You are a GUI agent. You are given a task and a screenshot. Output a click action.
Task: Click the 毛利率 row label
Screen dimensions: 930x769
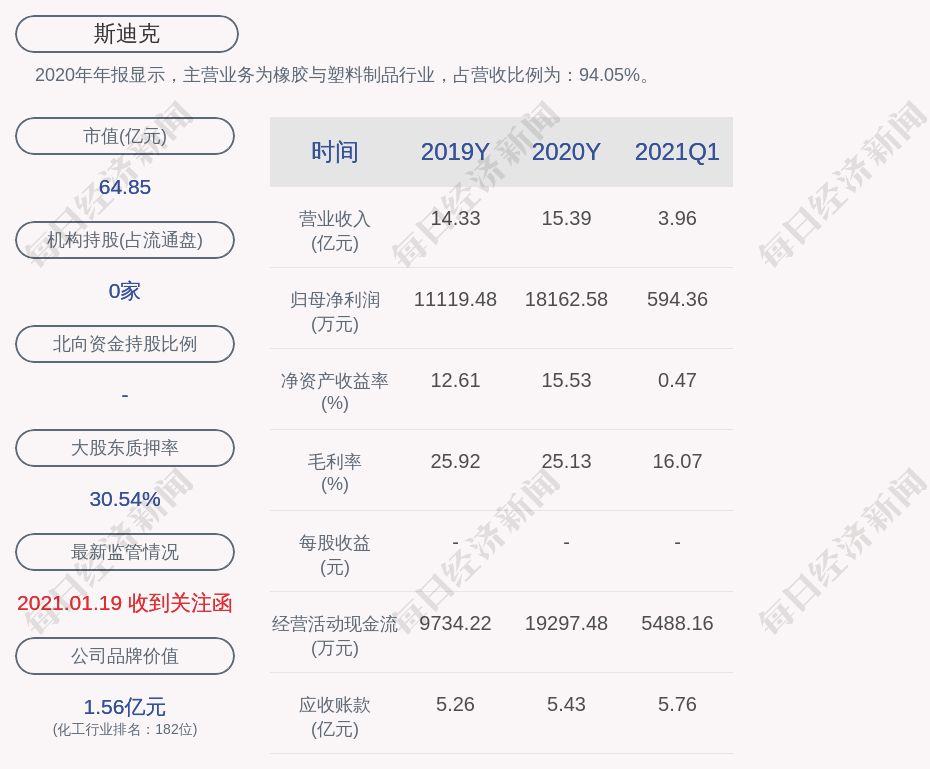click(335, 473)
